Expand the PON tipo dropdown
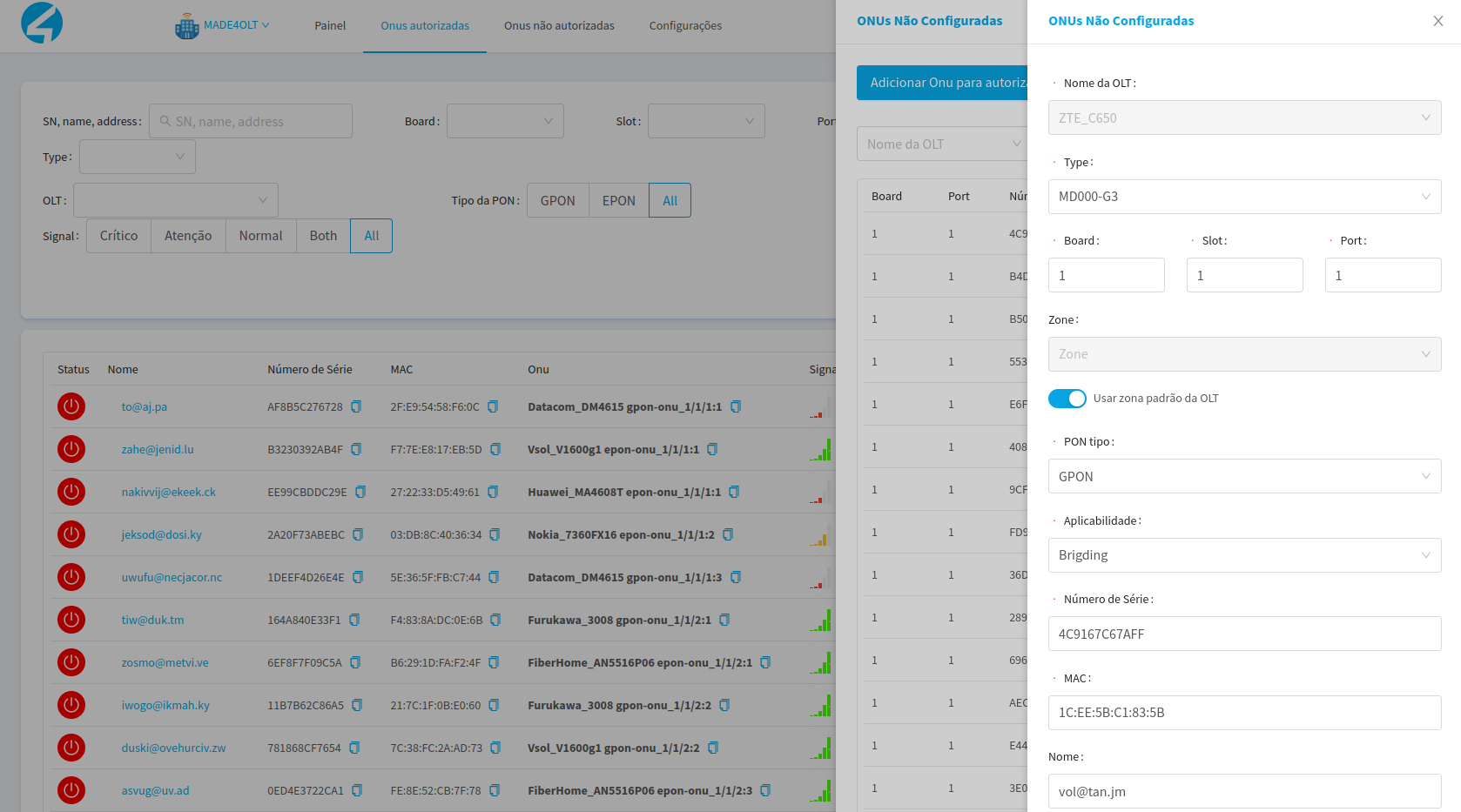This screenshot has width=1461, height=812. 1243,476
